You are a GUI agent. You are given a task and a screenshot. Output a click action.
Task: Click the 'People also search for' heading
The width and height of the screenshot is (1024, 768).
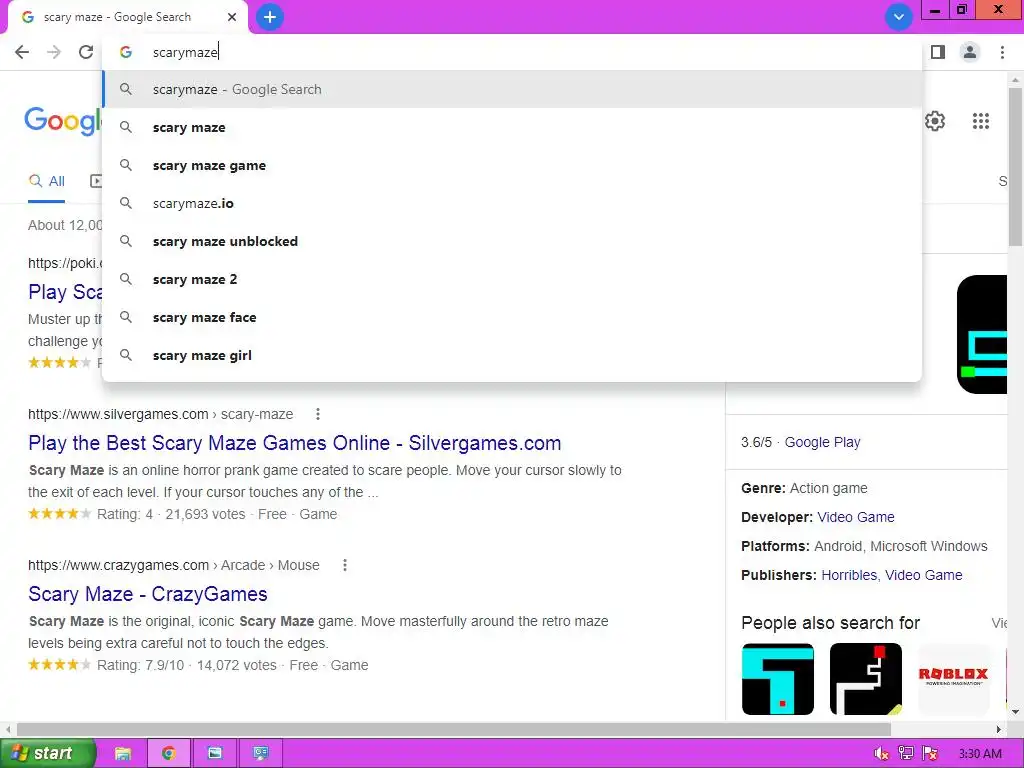tap(830, 623)
